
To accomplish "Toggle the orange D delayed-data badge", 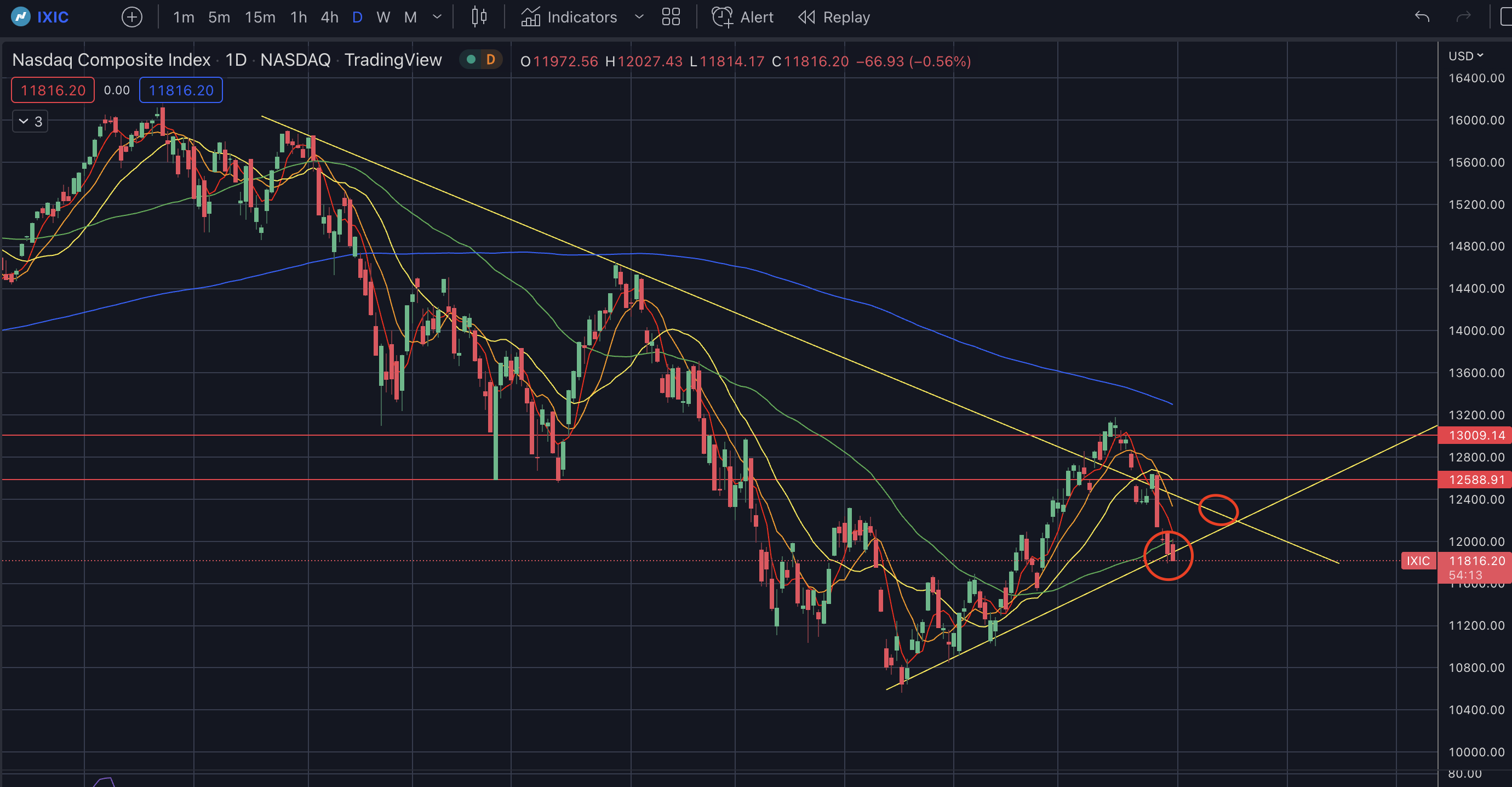I will point(491,59).
